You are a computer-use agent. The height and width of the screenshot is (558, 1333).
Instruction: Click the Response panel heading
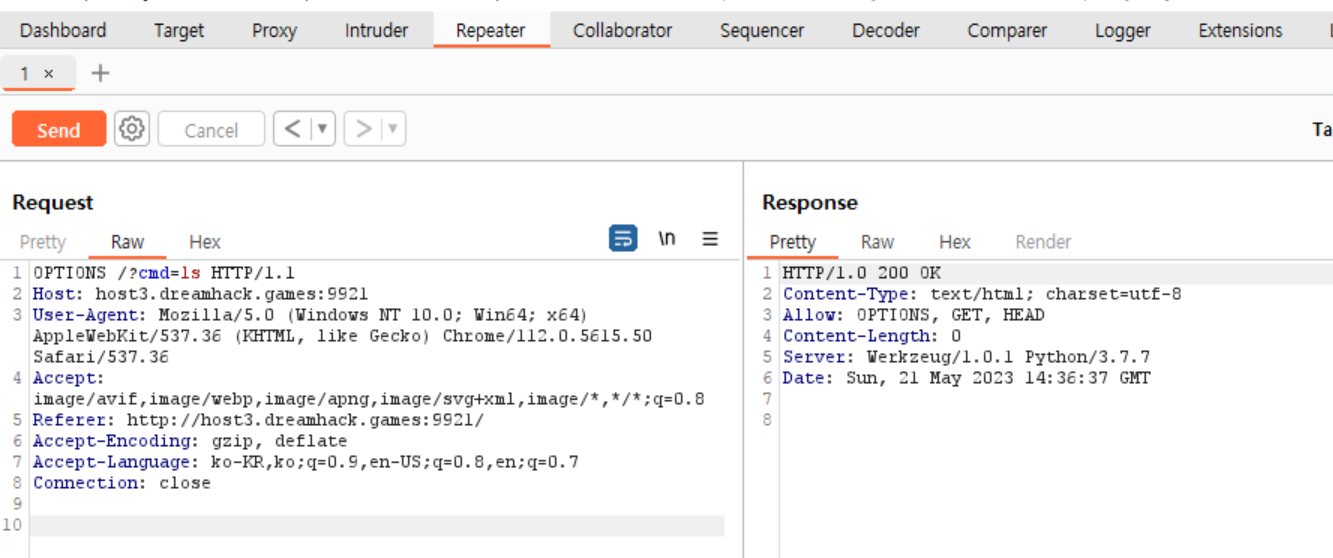810,202
